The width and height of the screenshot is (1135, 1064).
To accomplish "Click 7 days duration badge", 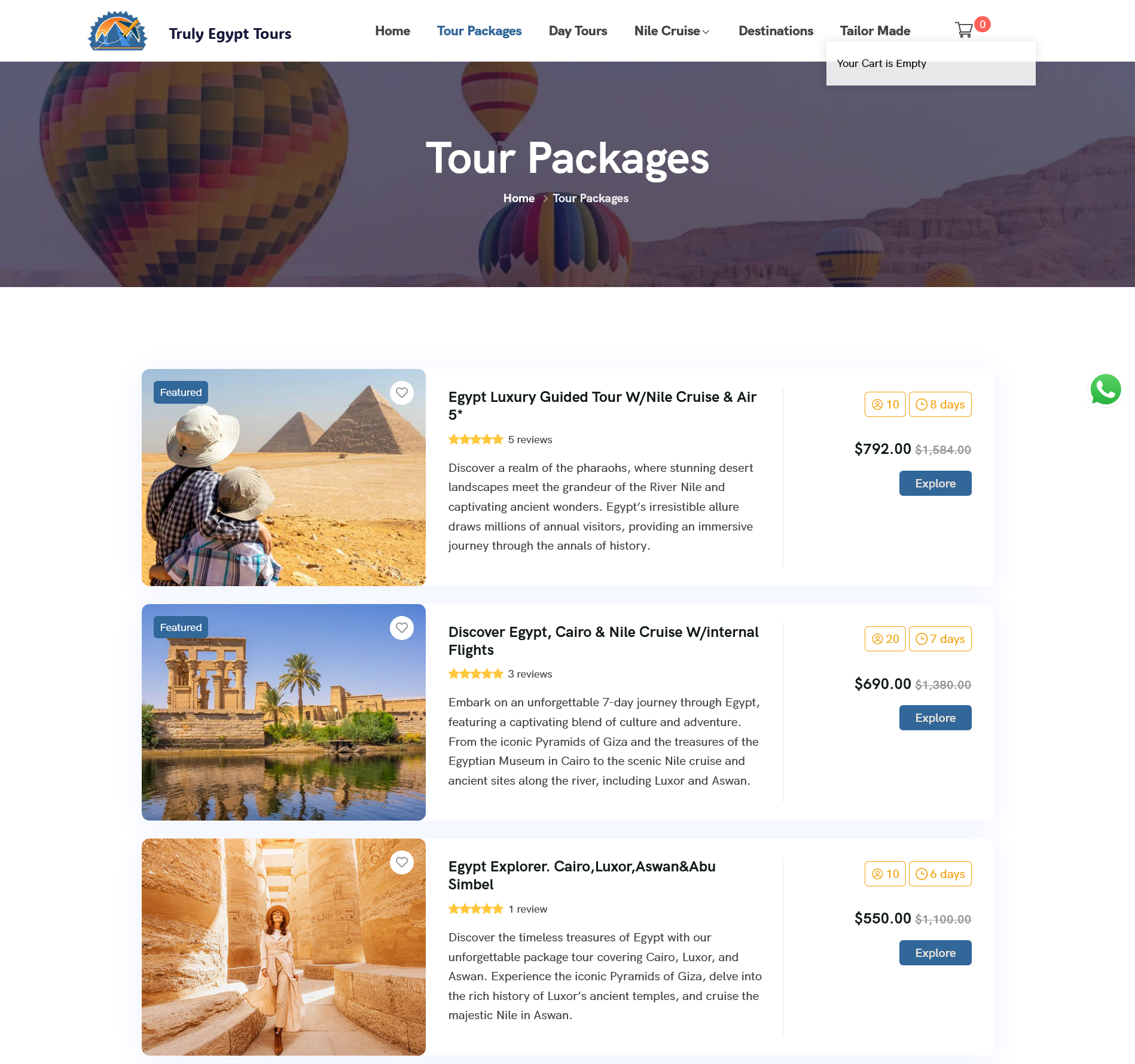I will point(940,639).
